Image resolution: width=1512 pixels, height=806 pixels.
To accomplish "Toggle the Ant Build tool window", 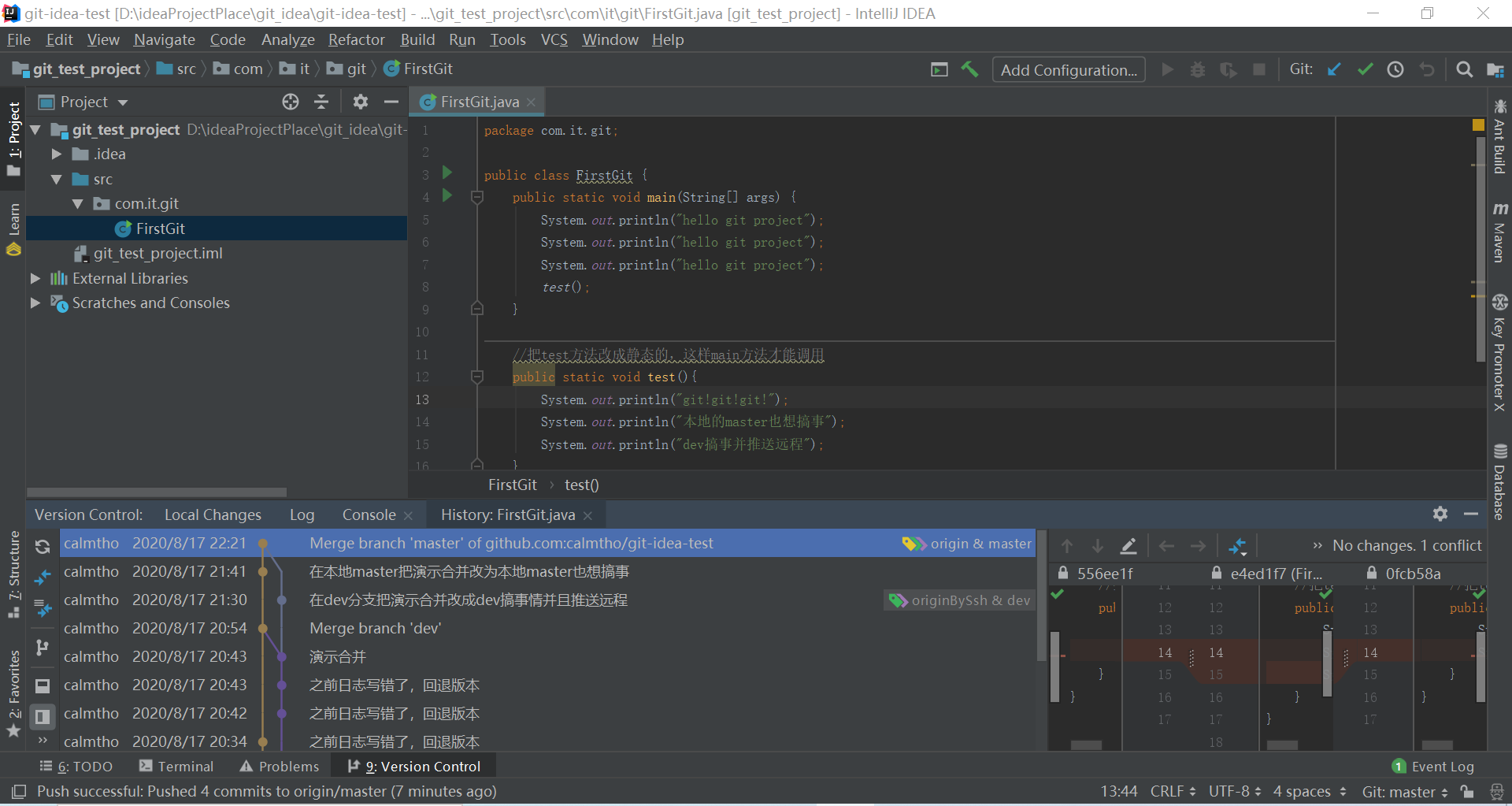I will click(1499, 136).
